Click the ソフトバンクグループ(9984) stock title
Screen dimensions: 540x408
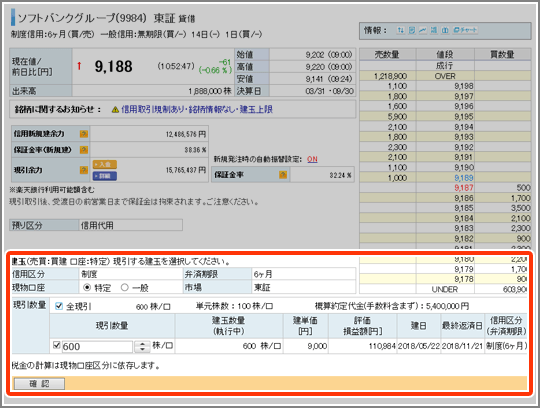click(x=82, y=18)
